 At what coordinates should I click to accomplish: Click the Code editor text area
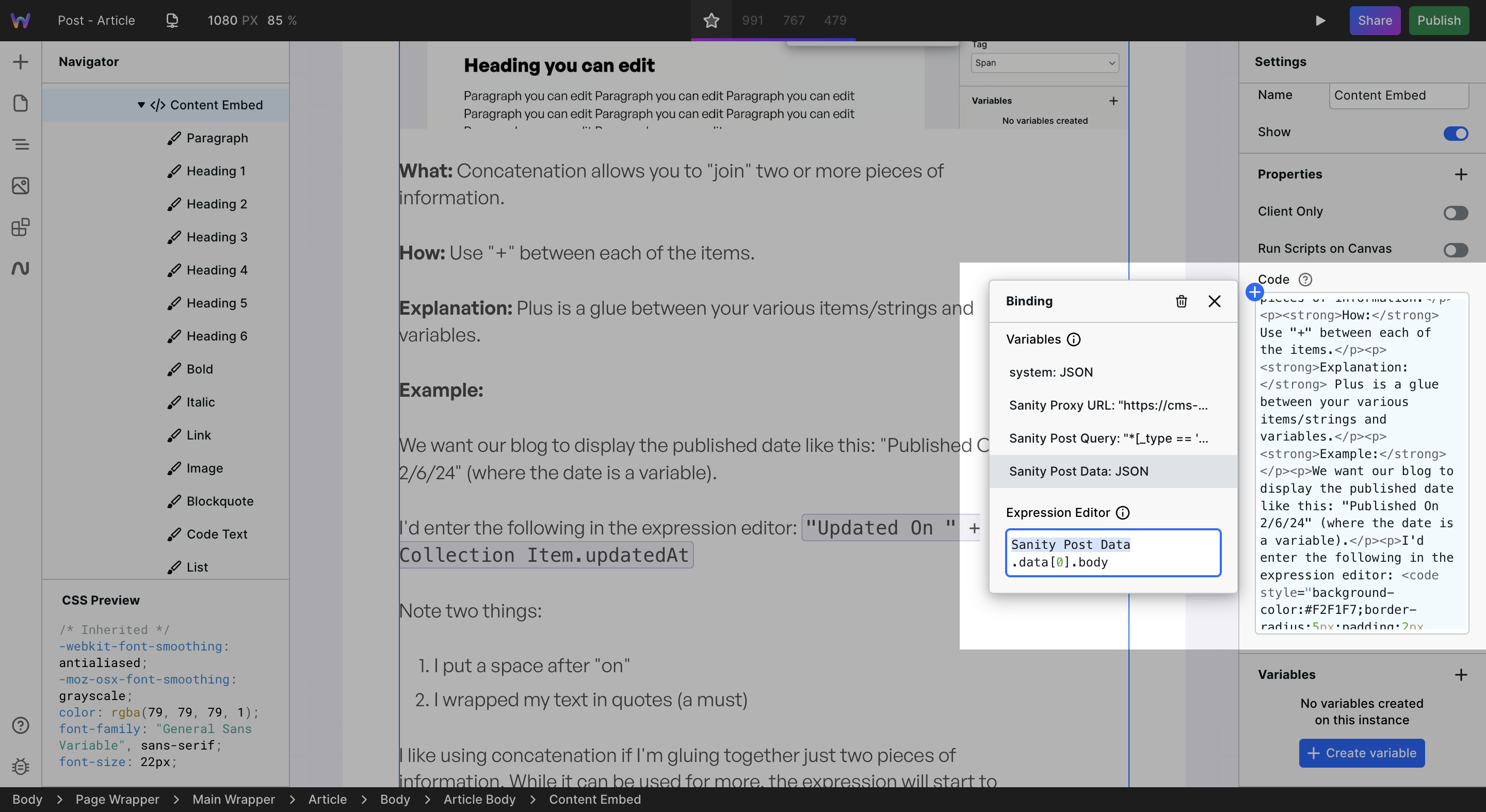pos(1362,463)
